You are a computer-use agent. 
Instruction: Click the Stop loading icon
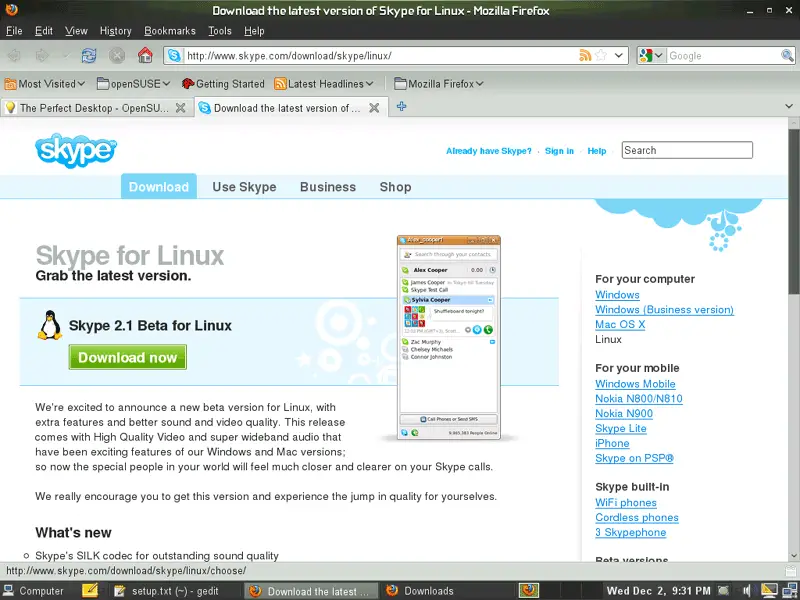pyautogui.click(x=117, y=55)
